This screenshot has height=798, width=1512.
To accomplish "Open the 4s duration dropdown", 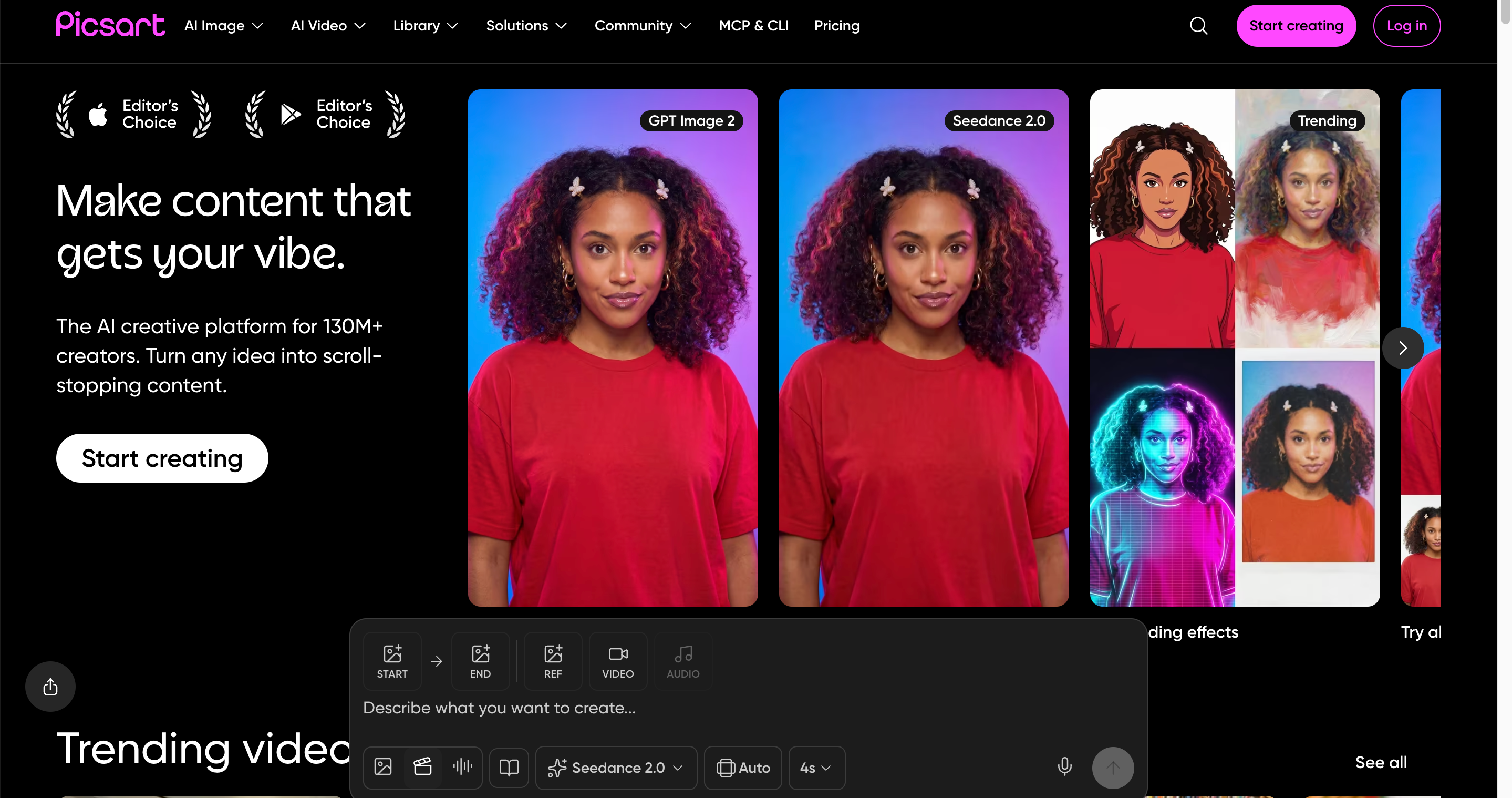I will pos(816,768).
